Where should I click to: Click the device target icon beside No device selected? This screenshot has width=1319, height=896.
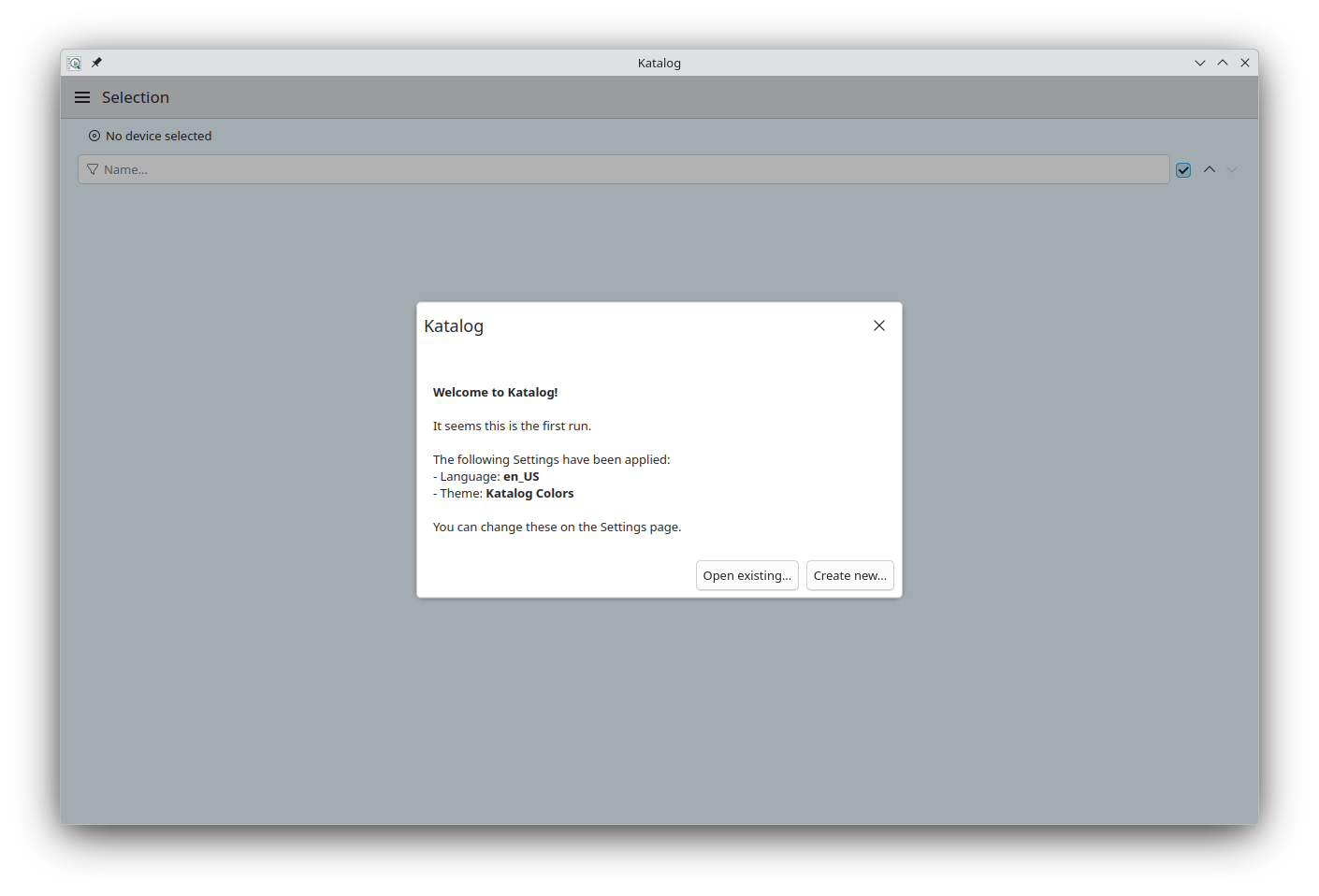[x=94, y=136]
